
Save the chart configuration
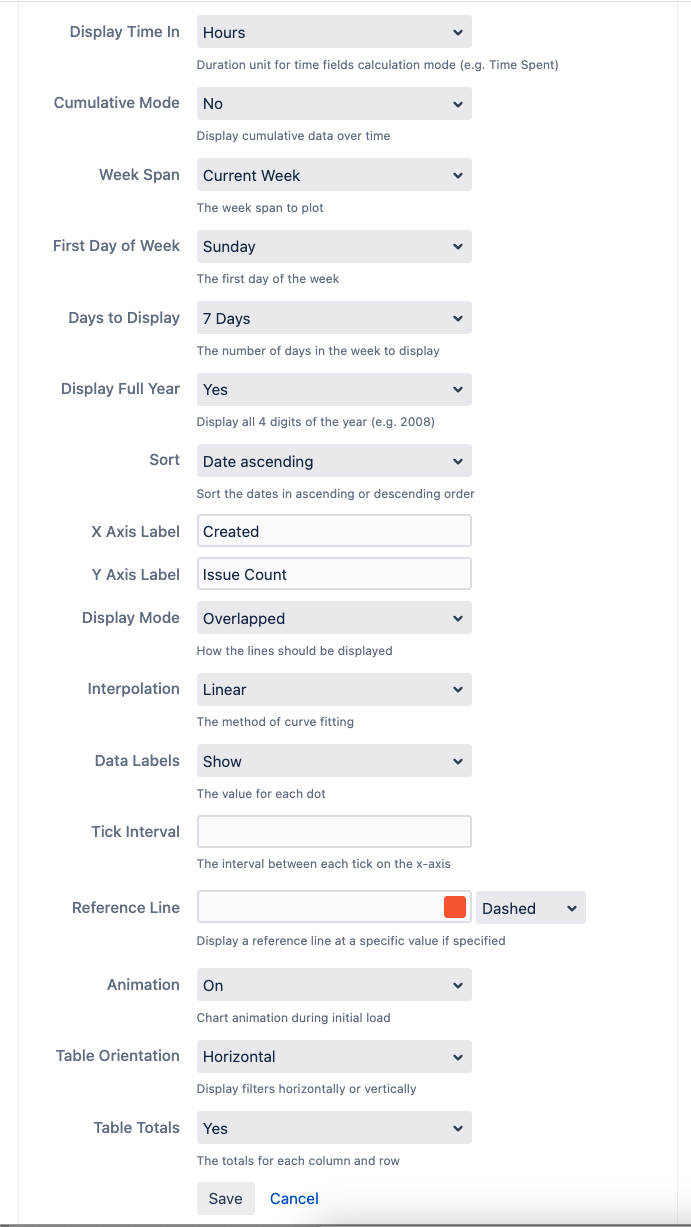[225, 1198]
